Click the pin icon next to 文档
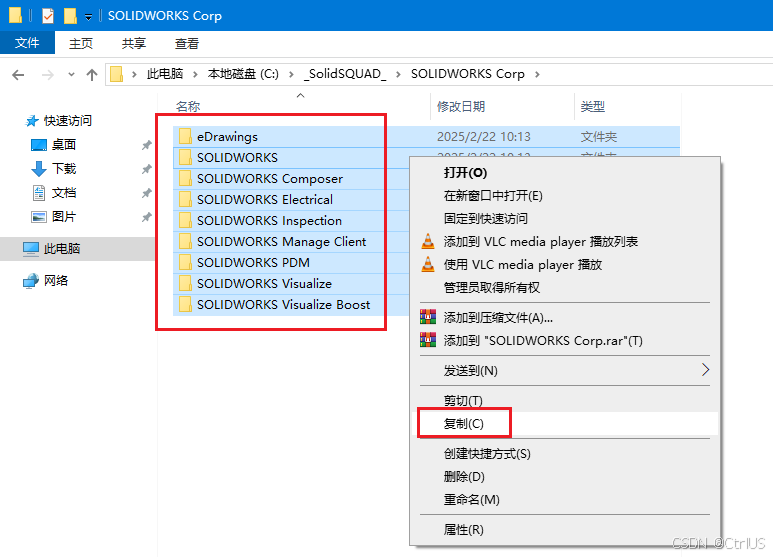Screen dimensions: 773x557 (146, 193)
